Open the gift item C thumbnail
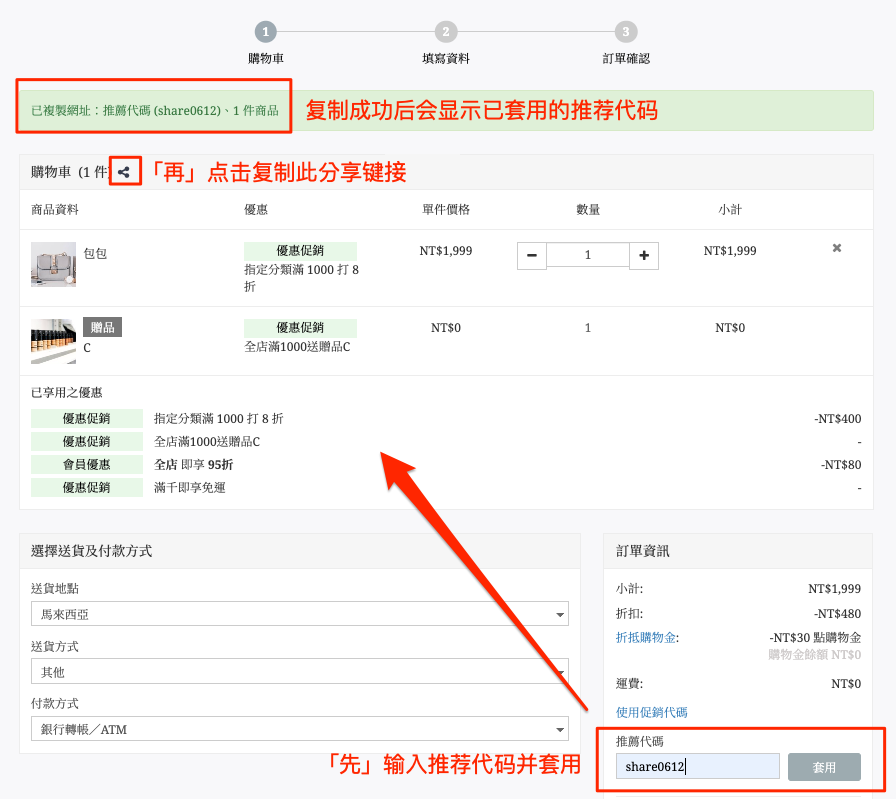 click(x=53, y=341)
